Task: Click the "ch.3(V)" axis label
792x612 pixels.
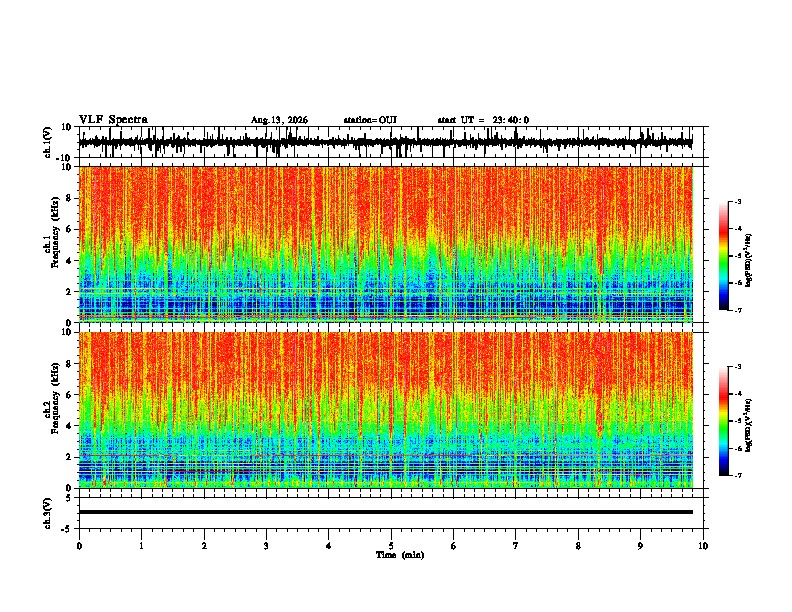Action: [48, 513]
